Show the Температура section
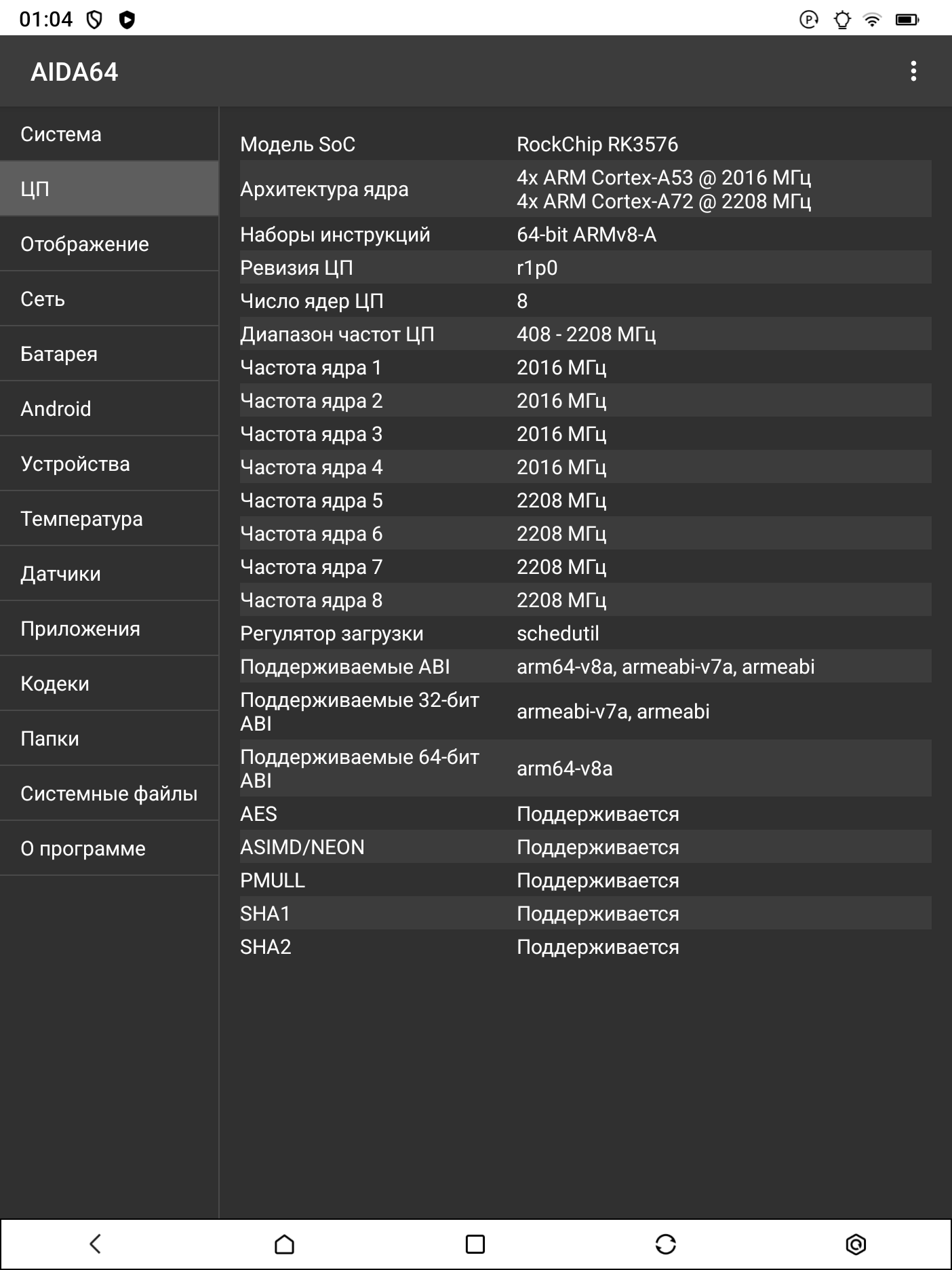Image resolution: width=952 pixels, height=1270 pixels. click(109, 519)
